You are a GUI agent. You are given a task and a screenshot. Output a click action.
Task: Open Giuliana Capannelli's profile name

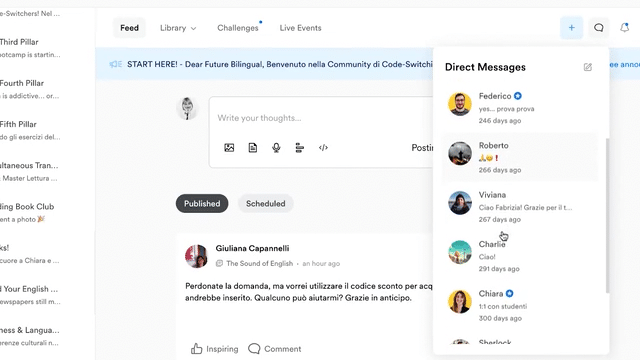click(252, 248)
